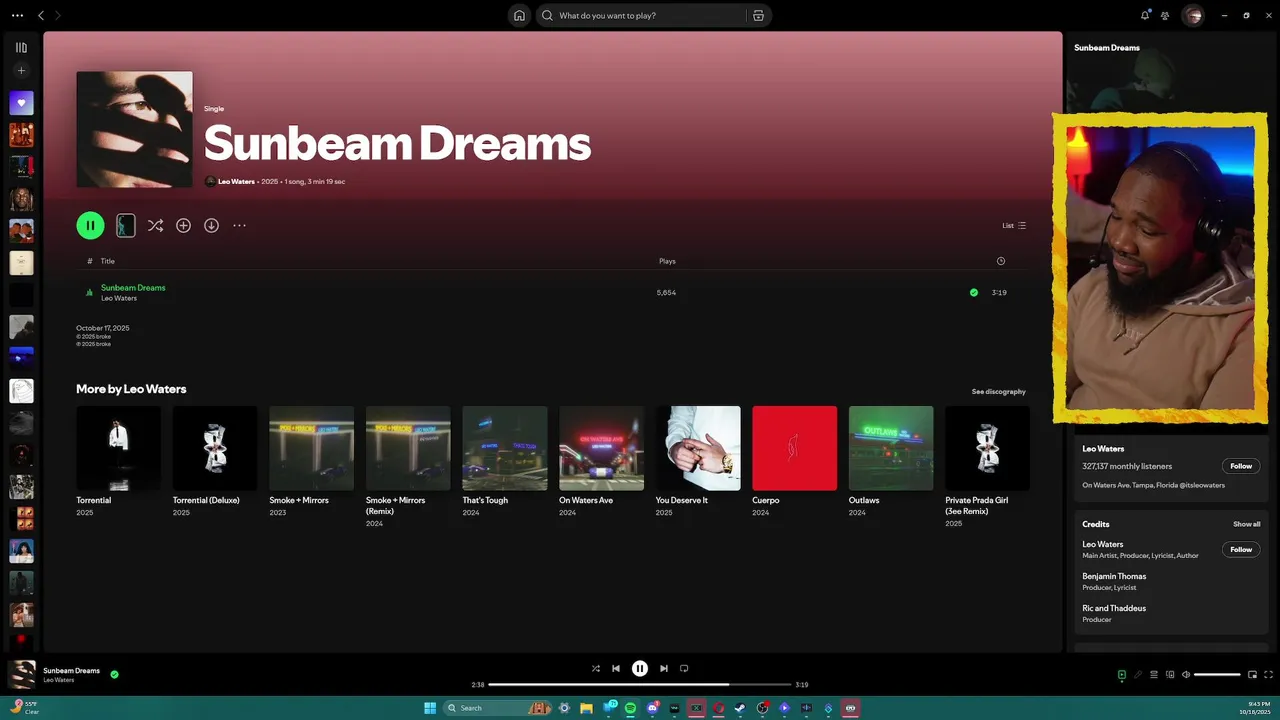Skip to next track
The width and height of the screenshot is (1280, 720).
point(664,668)
